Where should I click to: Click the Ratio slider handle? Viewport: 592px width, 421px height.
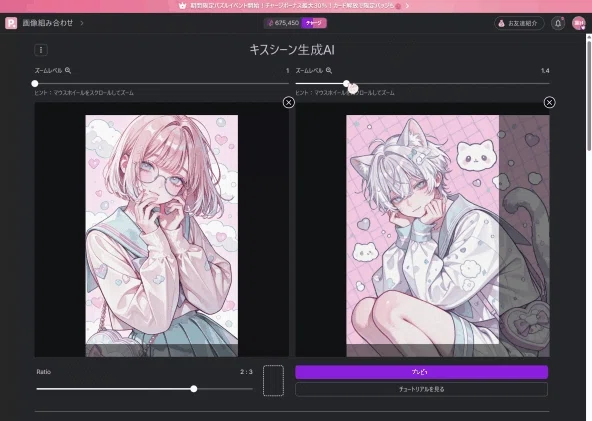click(194, 389)
